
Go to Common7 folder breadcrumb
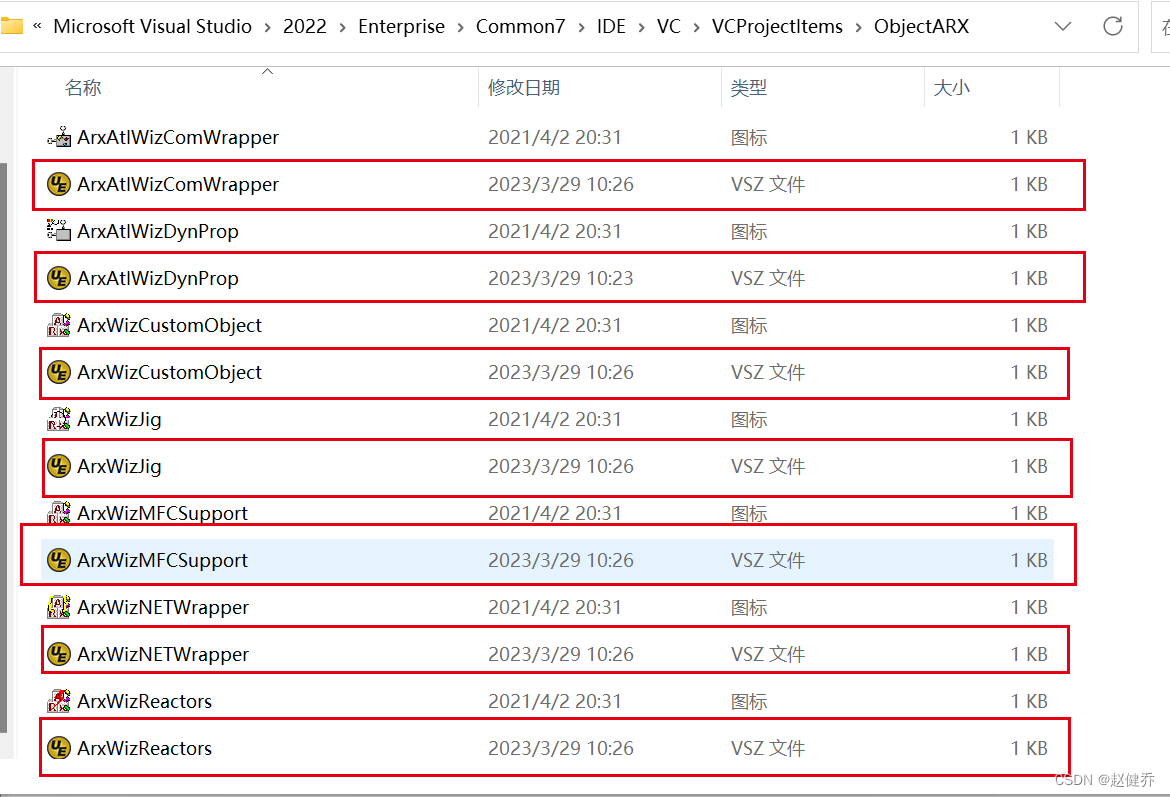tap(521, 26)
